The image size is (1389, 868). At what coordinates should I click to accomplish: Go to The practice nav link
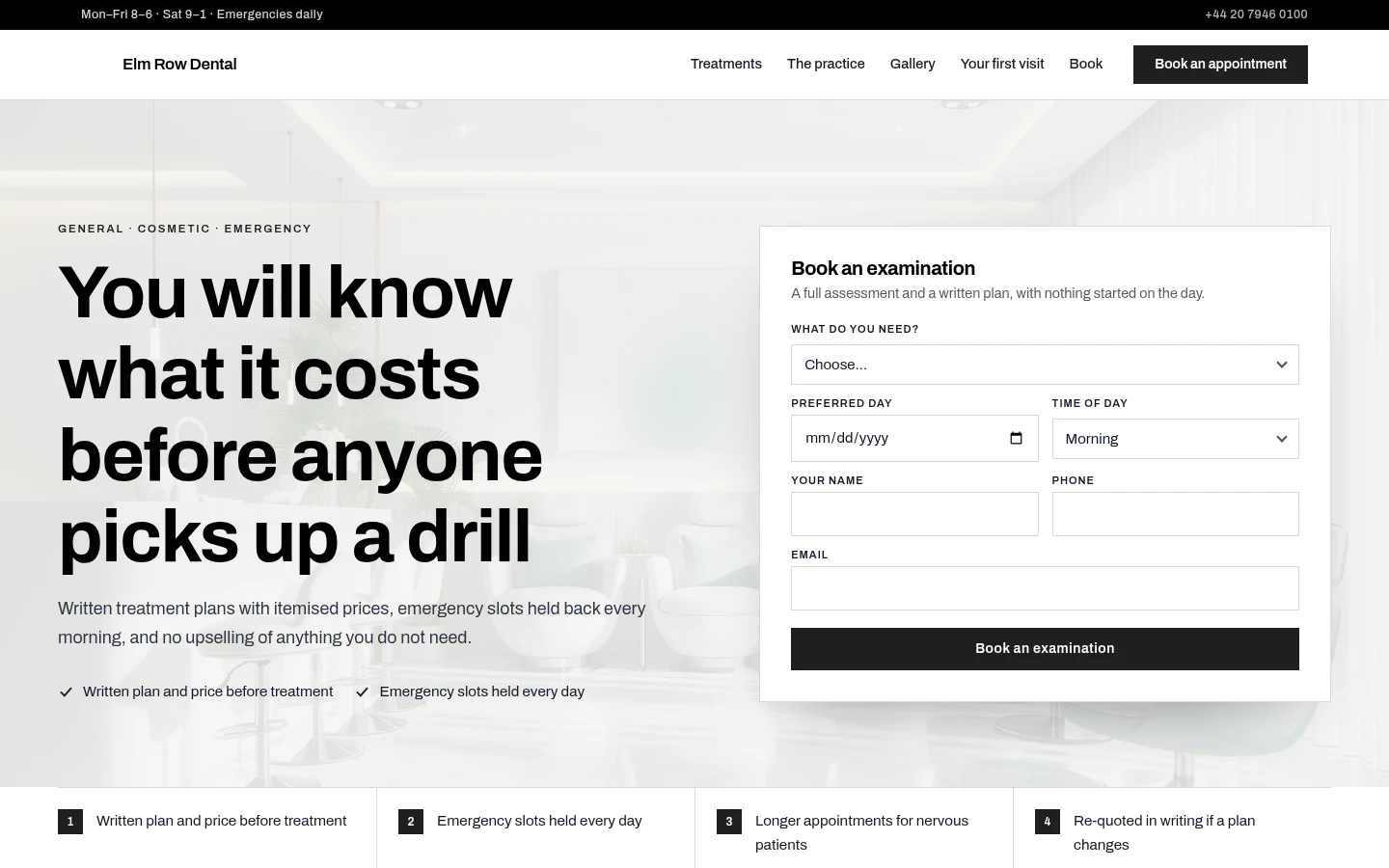(x=826, y=64)
